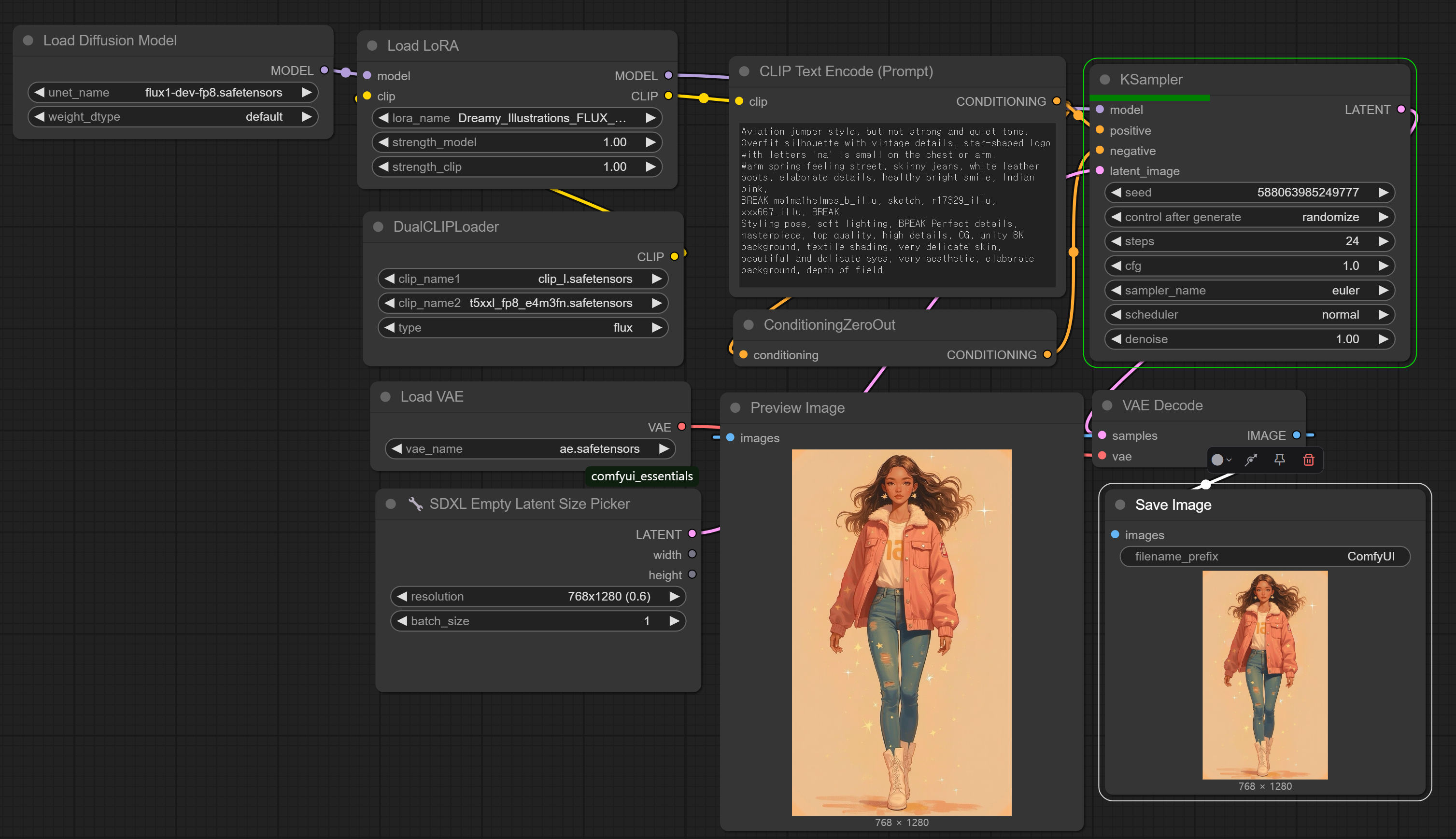Collapse the Load LoRA node via title dot

pos(372,45)
